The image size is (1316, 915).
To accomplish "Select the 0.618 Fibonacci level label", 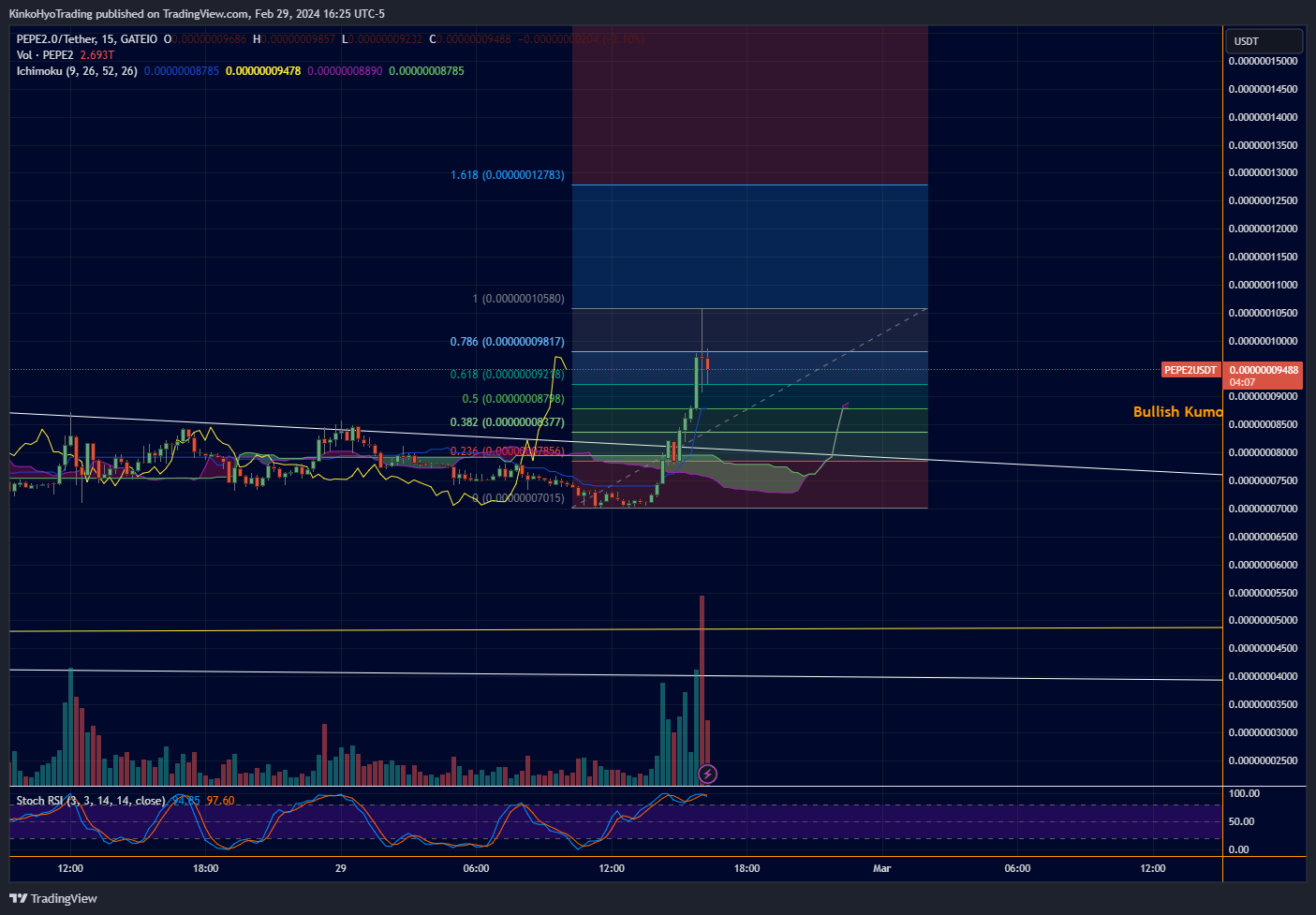I will 508,374.
